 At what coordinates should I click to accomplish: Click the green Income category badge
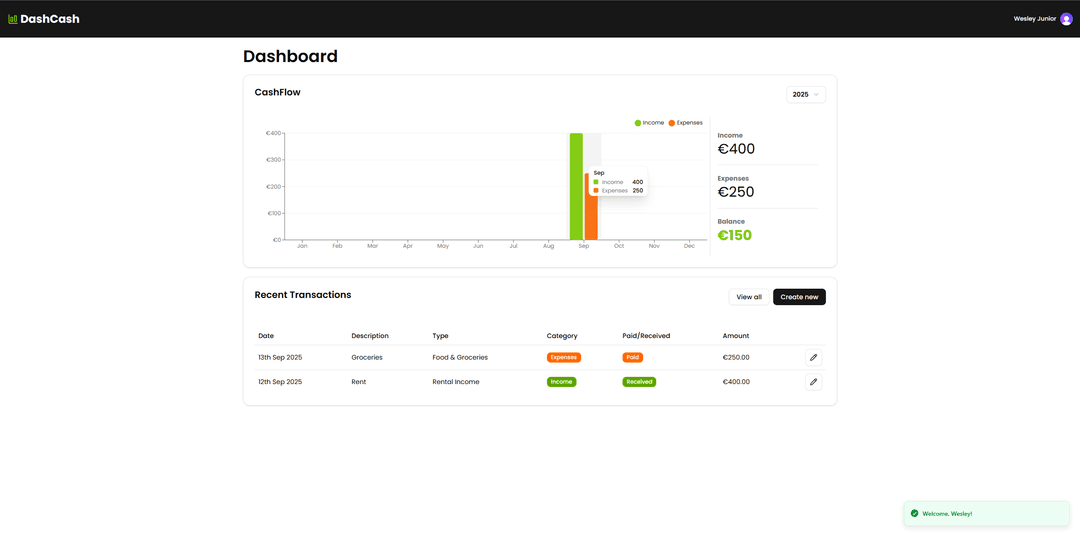561,382
